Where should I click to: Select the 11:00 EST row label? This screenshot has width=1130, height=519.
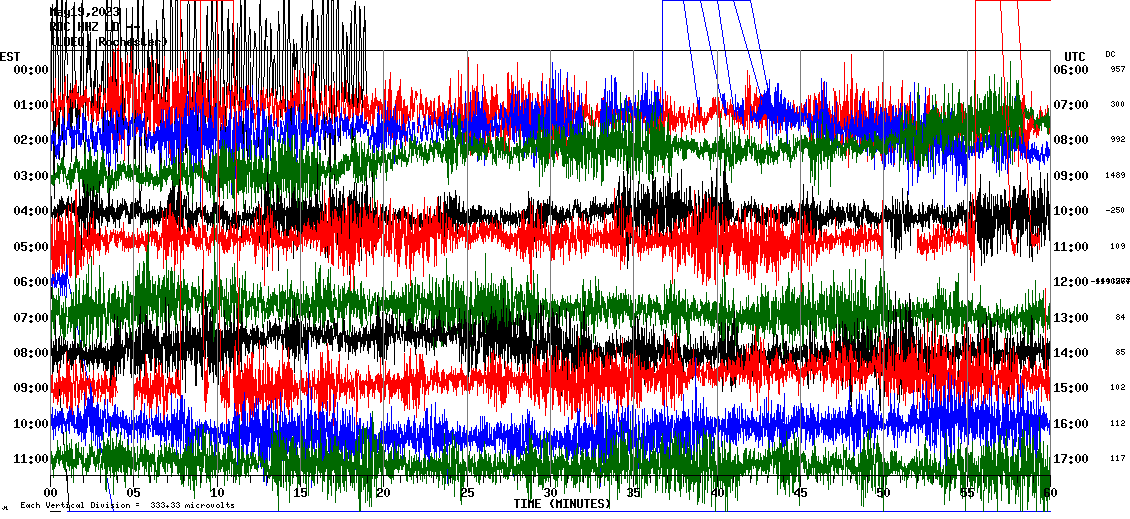pos(31,459)
